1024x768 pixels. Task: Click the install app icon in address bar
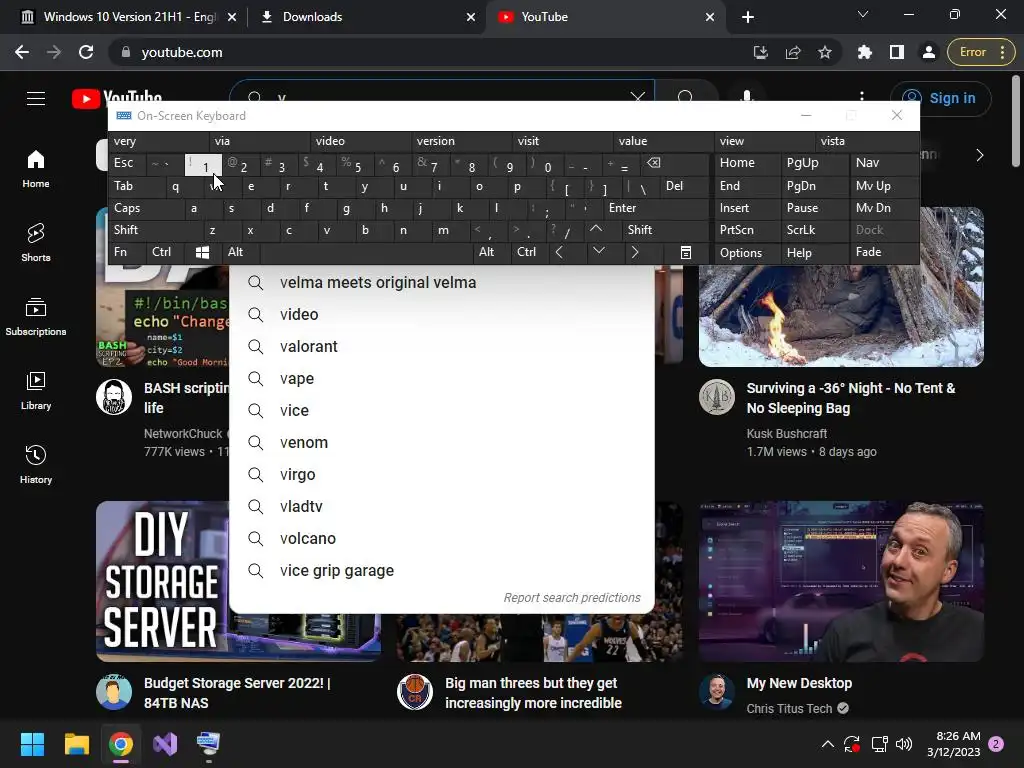coord(761,52)
